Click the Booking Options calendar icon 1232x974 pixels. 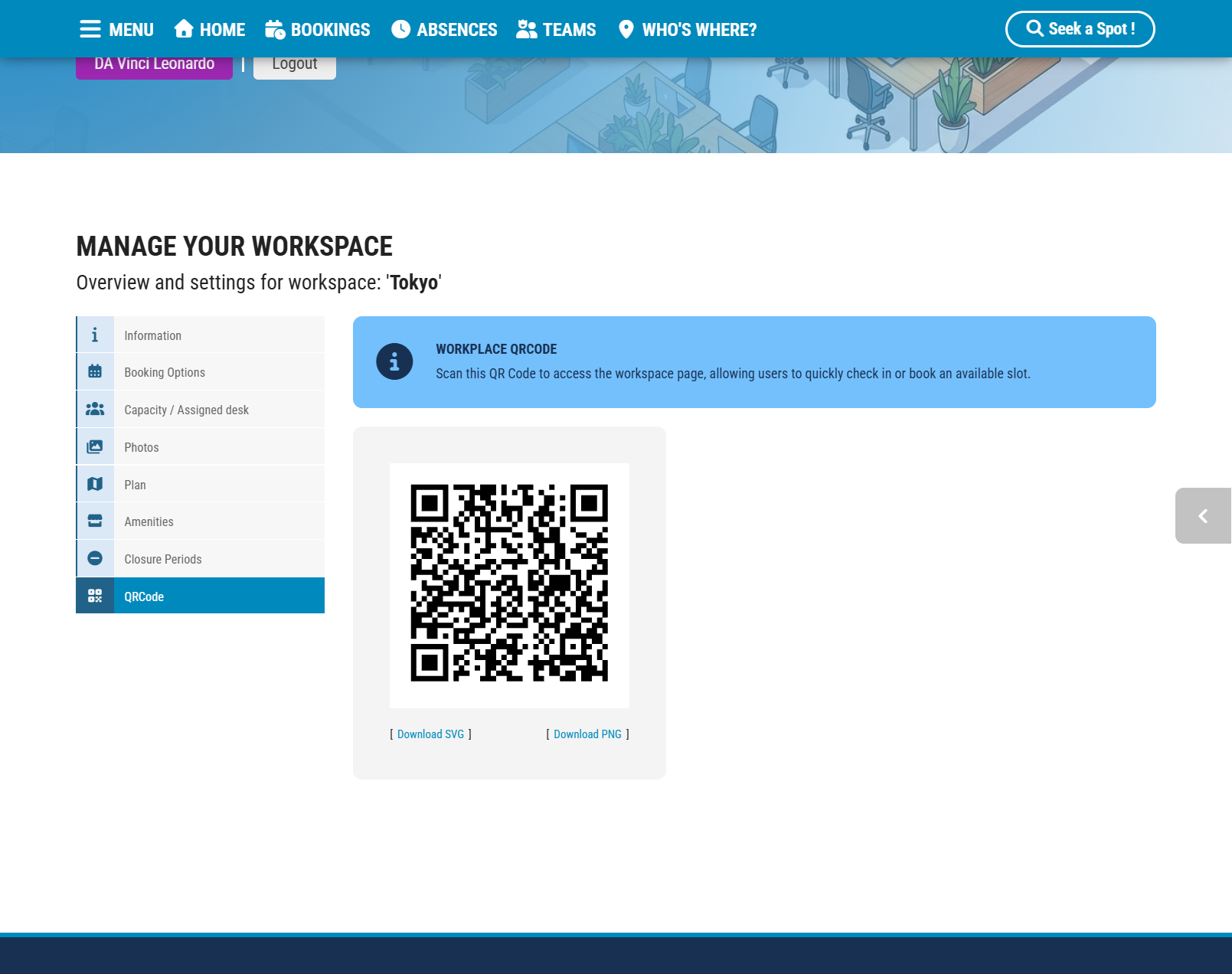pos(95,372)
